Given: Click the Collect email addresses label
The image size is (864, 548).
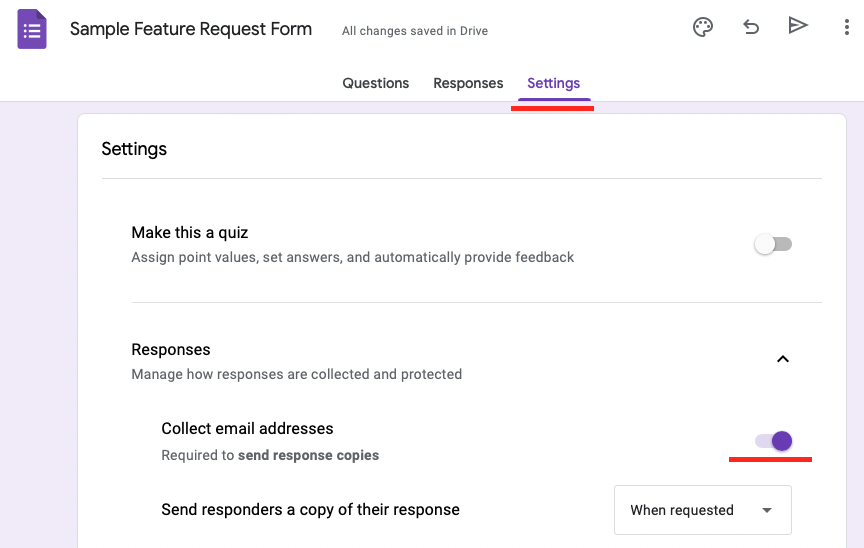Looking at the screenshot, I should 247,428.
